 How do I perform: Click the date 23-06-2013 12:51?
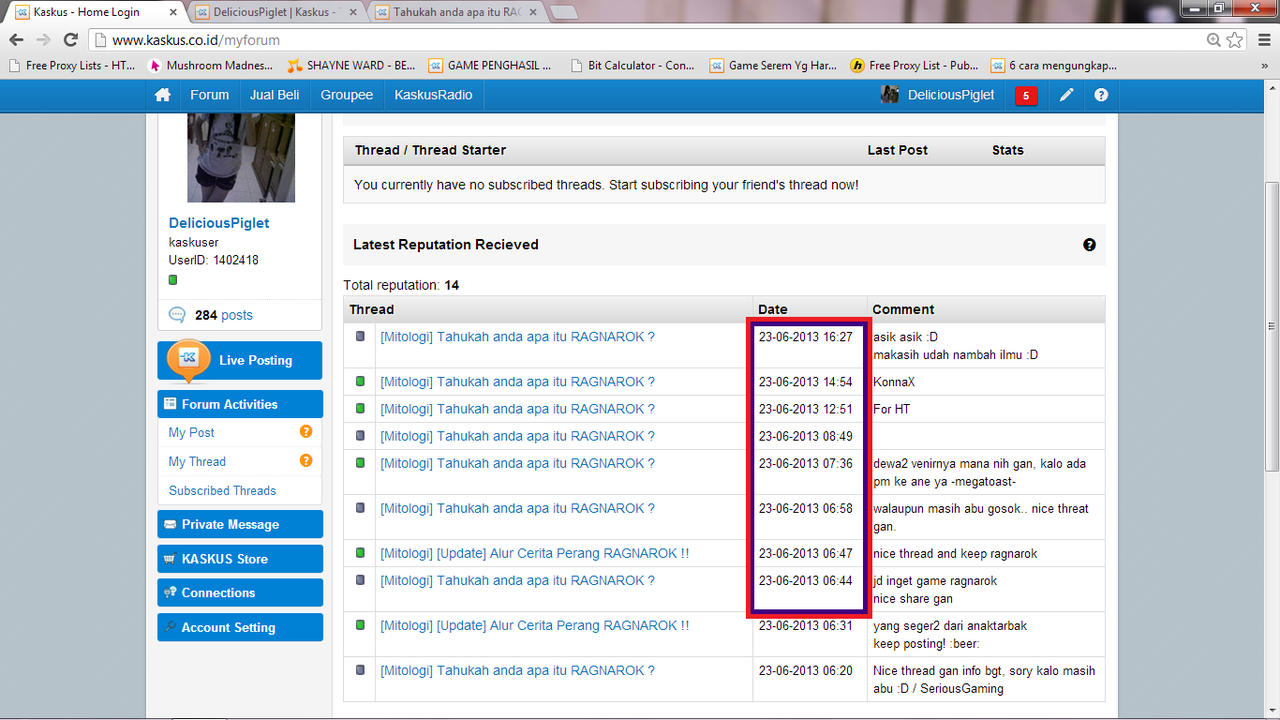click(x=805, y=409)
